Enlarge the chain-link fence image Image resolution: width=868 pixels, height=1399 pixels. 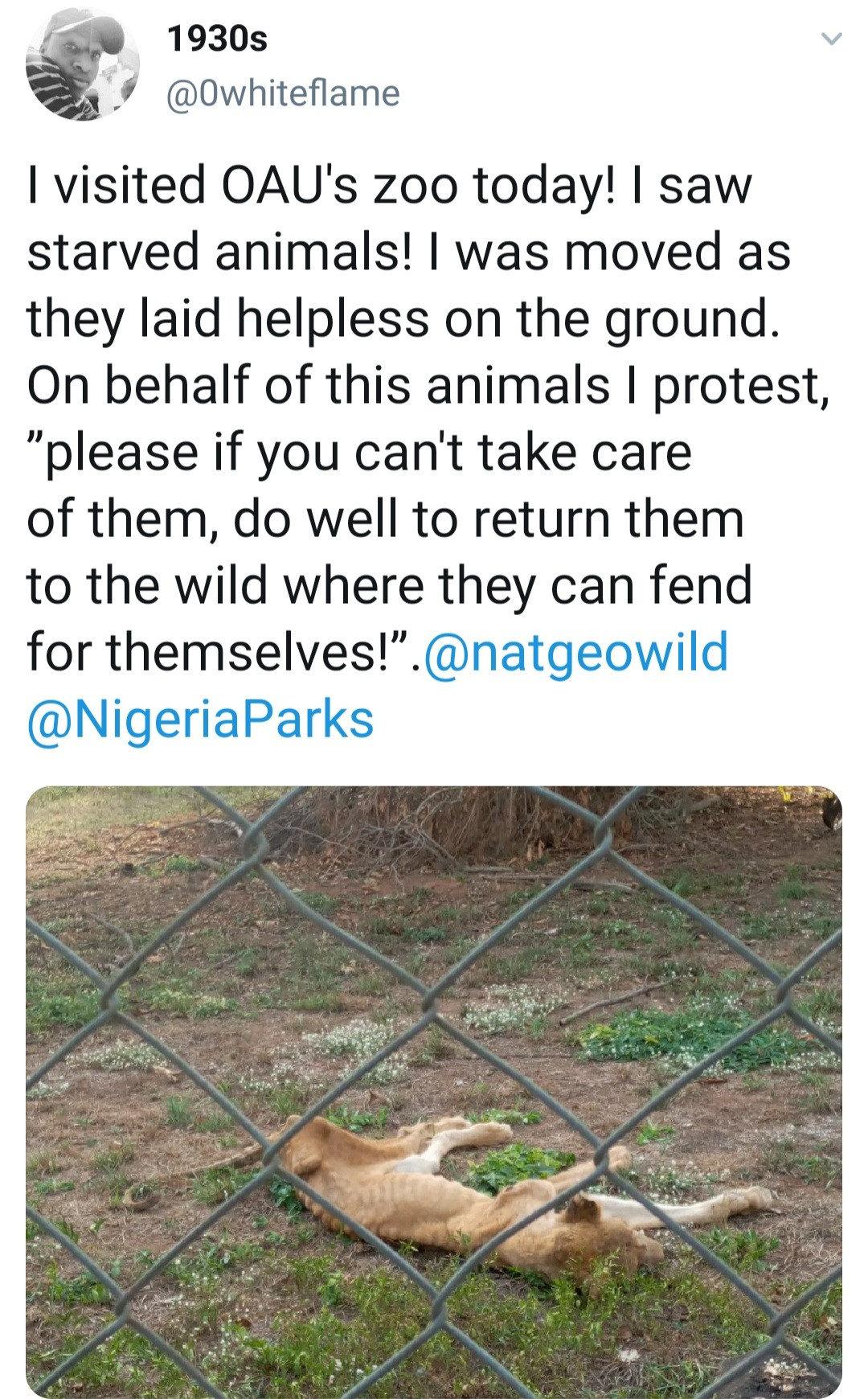click(434, 1093)
